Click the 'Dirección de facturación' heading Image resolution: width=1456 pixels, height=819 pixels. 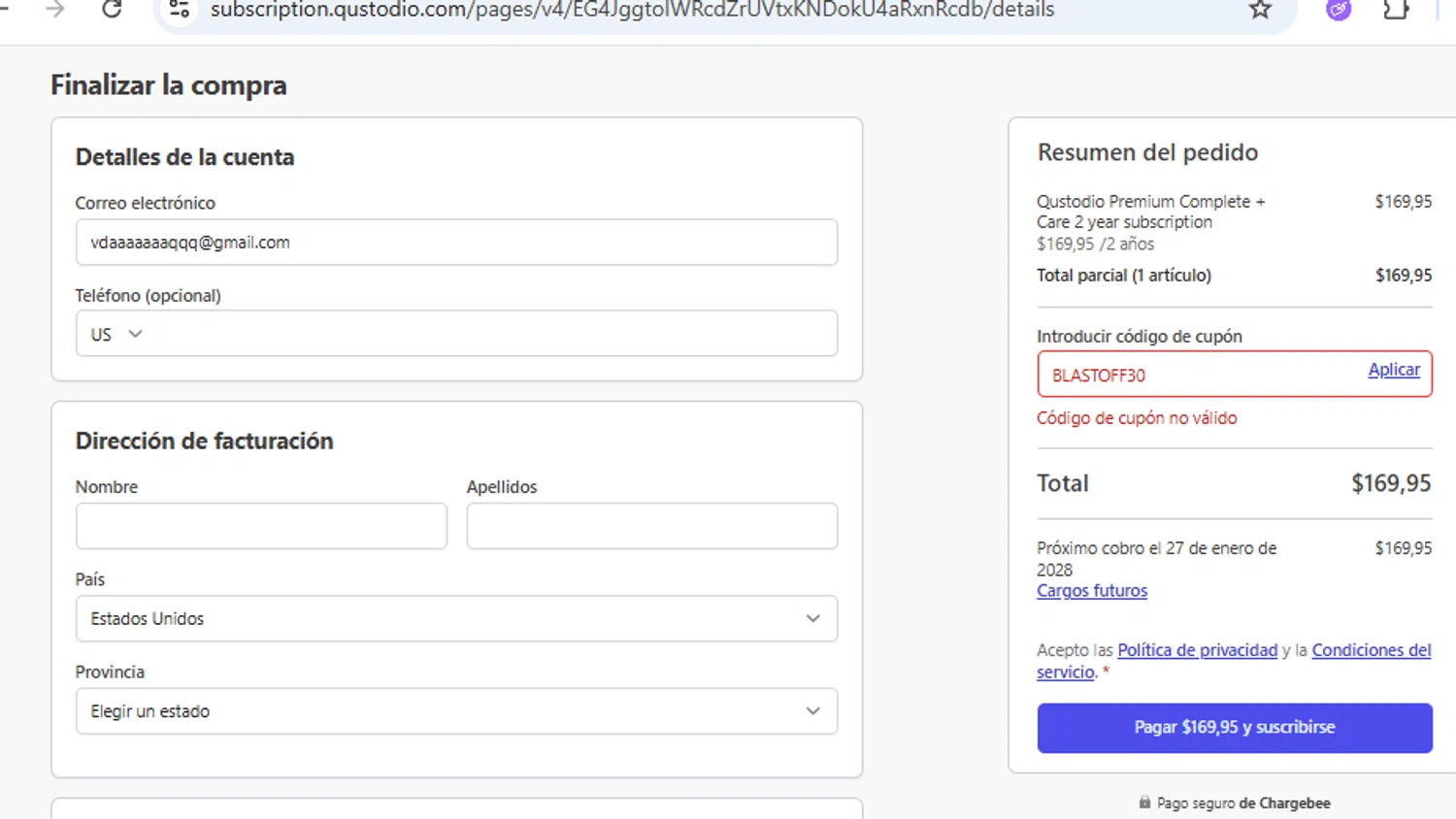pos(204,442)
